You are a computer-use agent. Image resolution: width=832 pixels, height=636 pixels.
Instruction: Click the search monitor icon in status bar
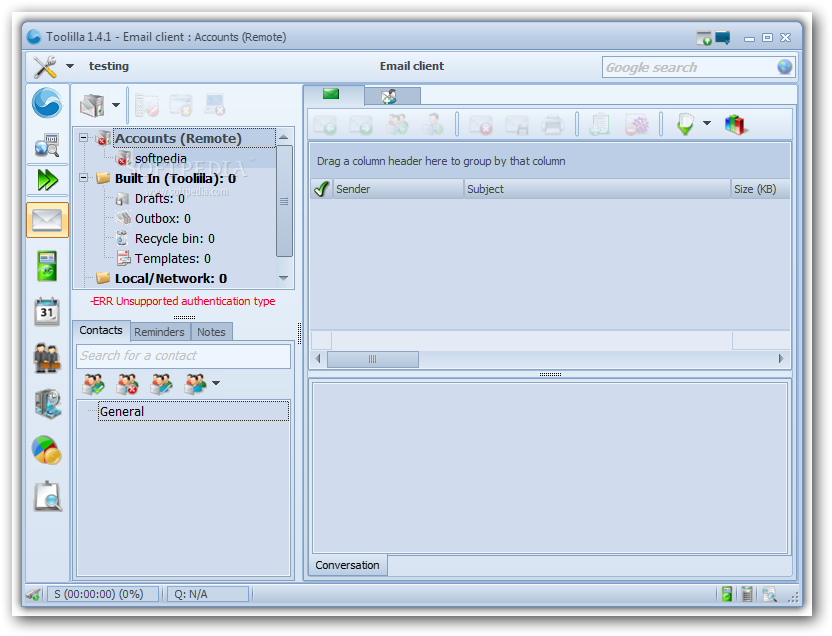(769, 594)
